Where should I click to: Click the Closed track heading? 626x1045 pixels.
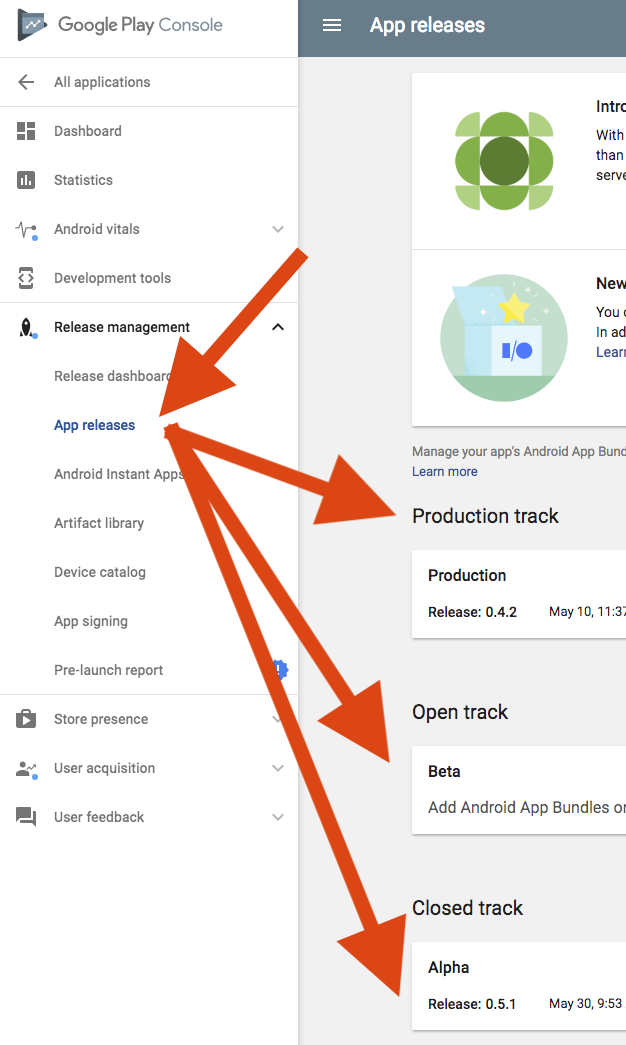(x=467, y=908)
